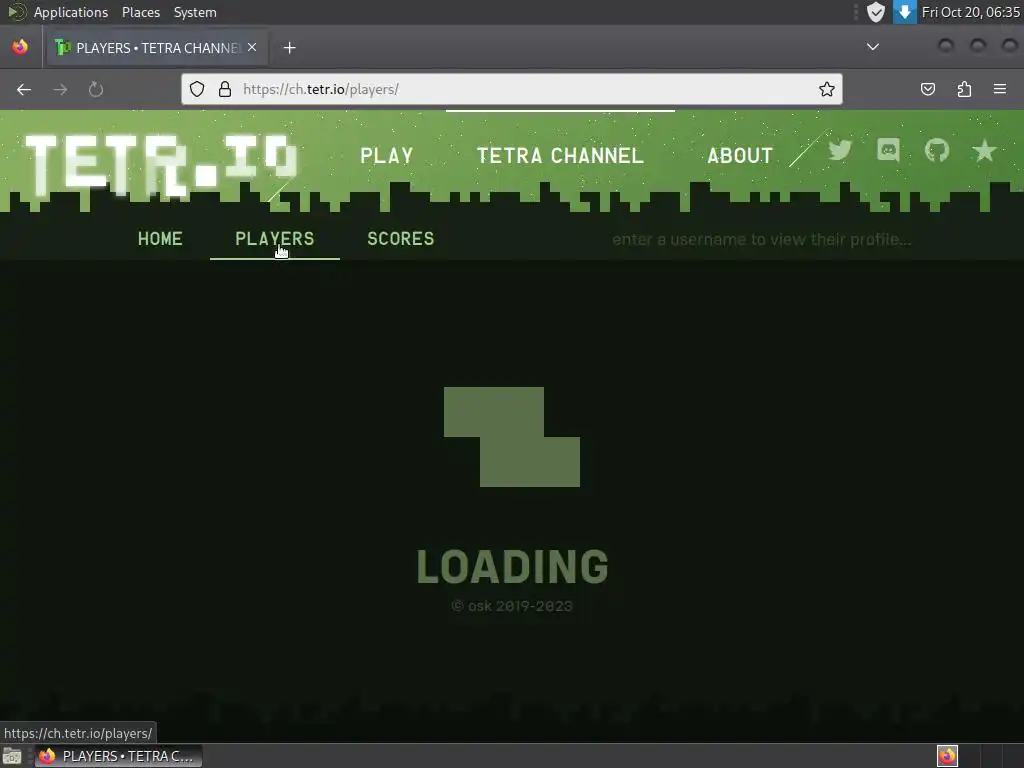The height and width of the screenshot is (768, 1024).
Task: Click the site padlock icon
Action: click(225, 89)
